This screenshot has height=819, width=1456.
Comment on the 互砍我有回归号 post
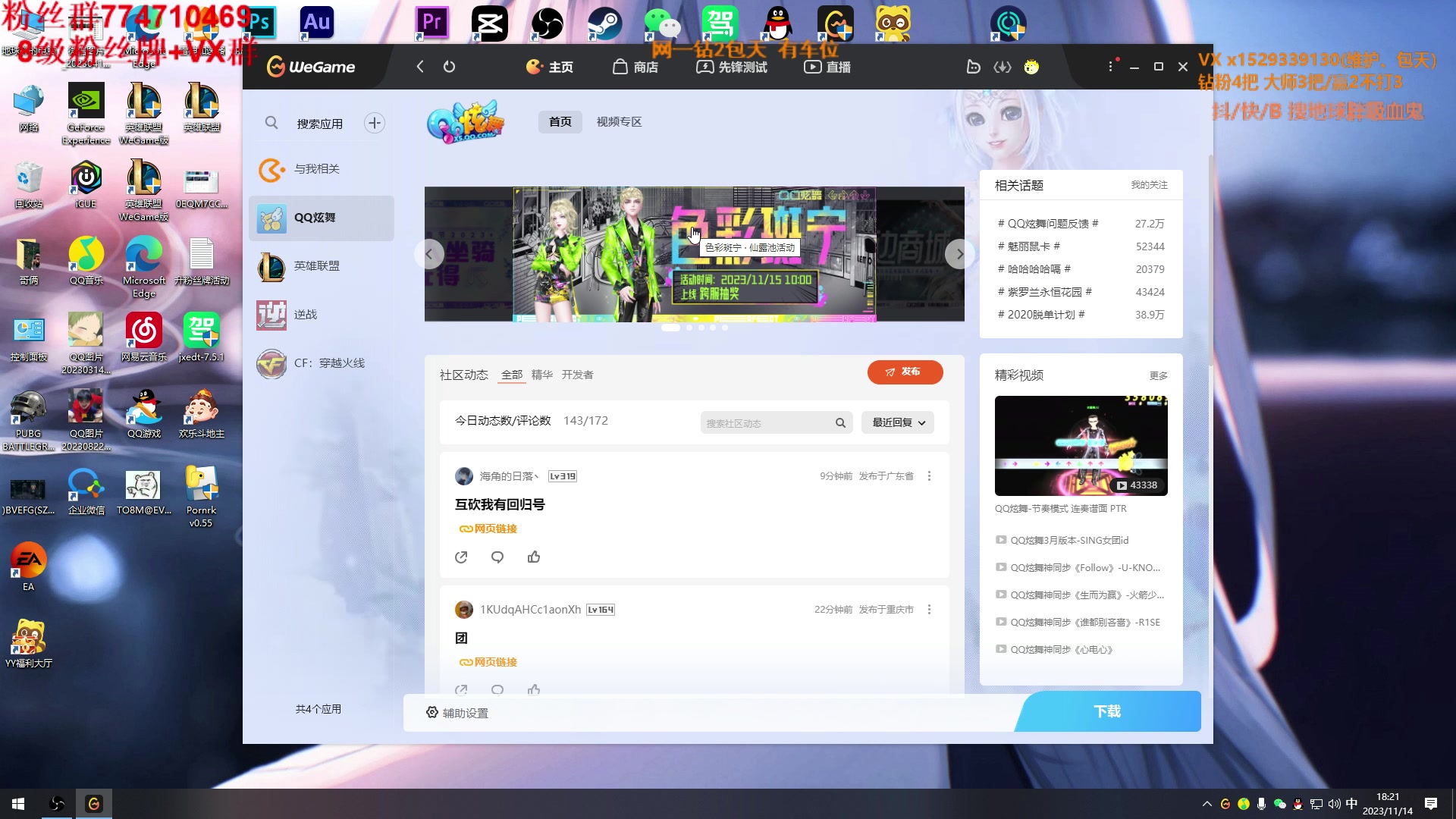pos(497,557)
